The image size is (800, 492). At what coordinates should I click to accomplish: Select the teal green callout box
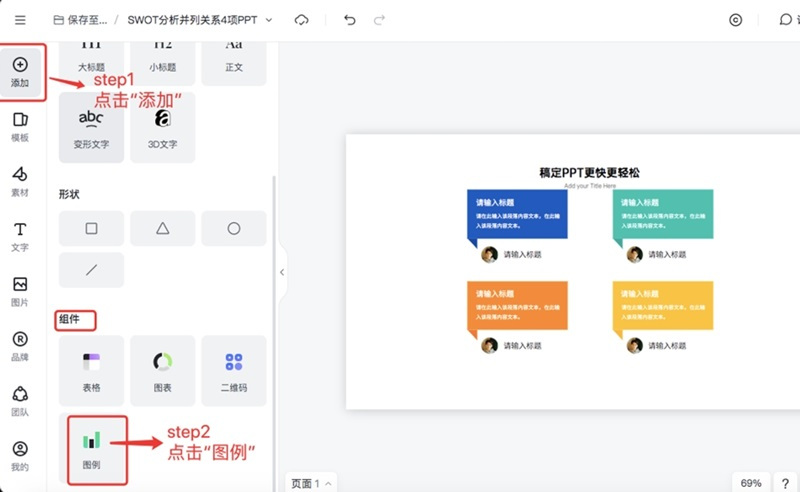coord(663,214)
